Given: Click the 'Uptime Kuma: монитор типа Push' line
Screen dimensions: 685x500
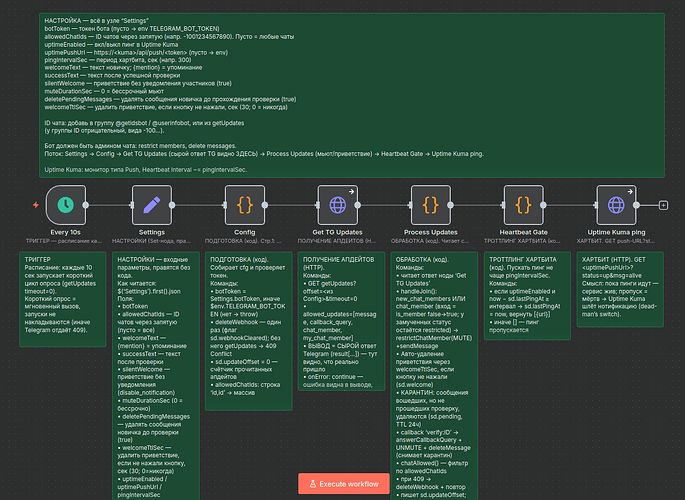Looking at the screenshot, I should click(145, 169).
